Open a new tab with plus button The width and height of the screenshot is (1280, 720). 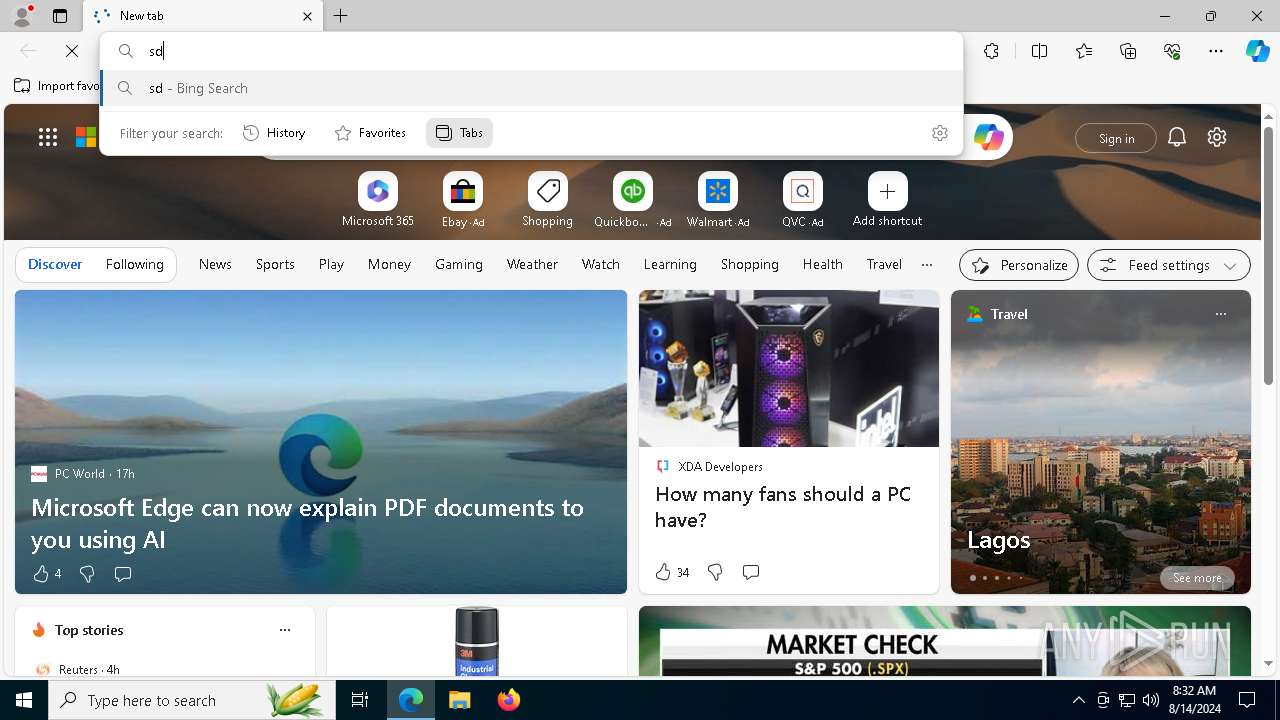pyautogui.click(x=341, y=16)
